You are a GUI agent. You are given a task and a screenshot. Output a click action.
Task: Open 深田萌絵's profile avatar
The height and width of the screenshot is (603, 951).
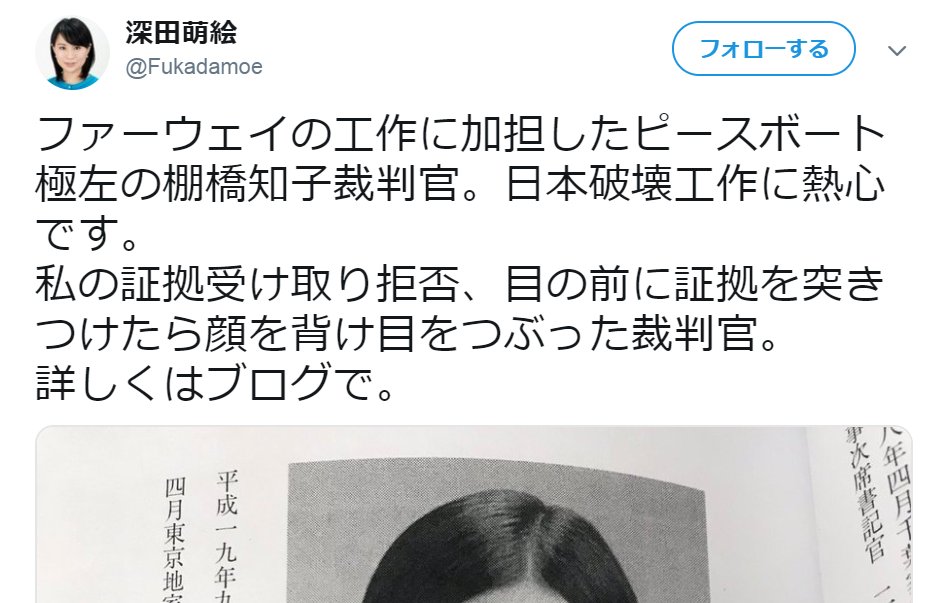click(72, 53)
